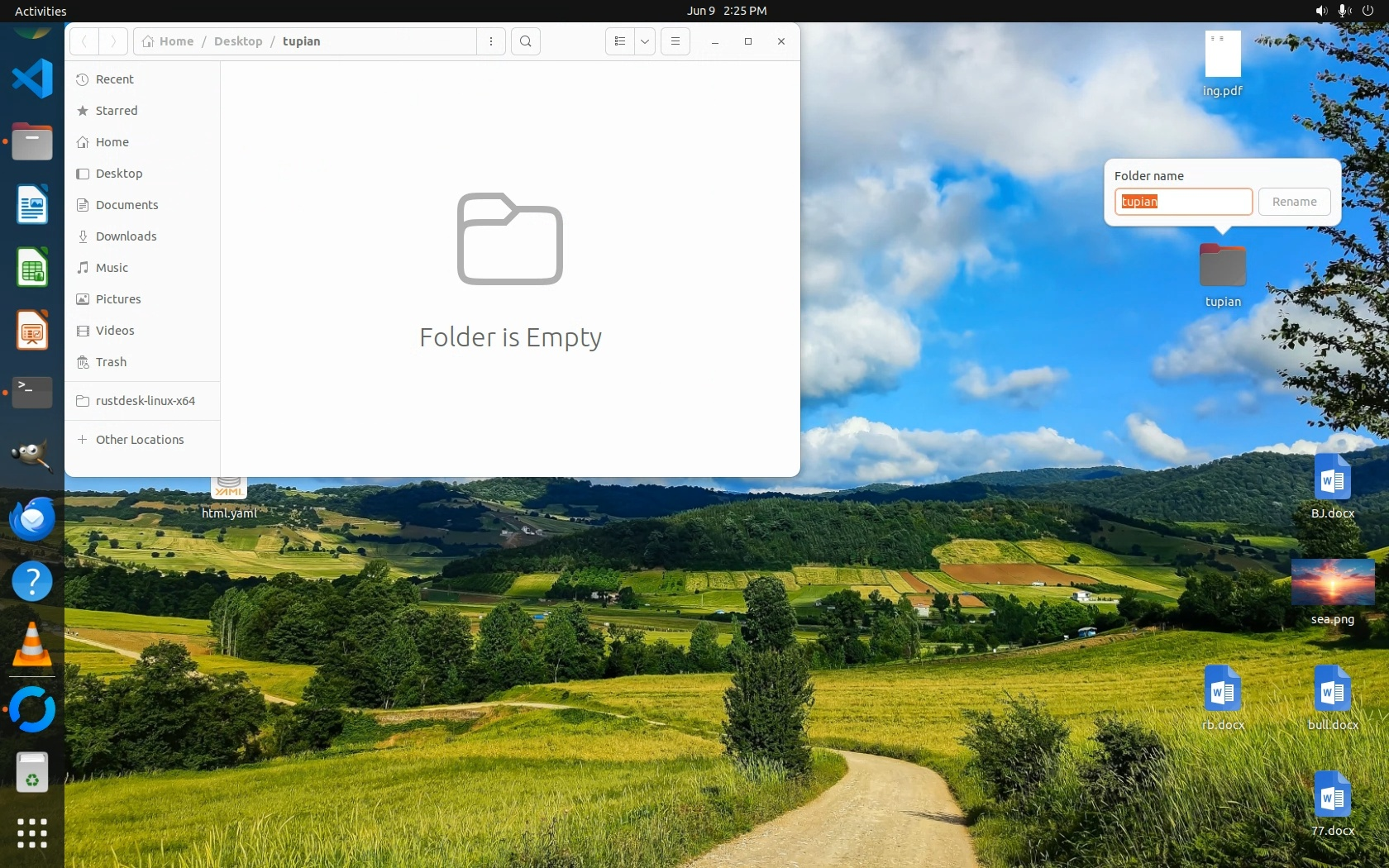
Task: Open Trash in the sidebar
Action: 111,362
